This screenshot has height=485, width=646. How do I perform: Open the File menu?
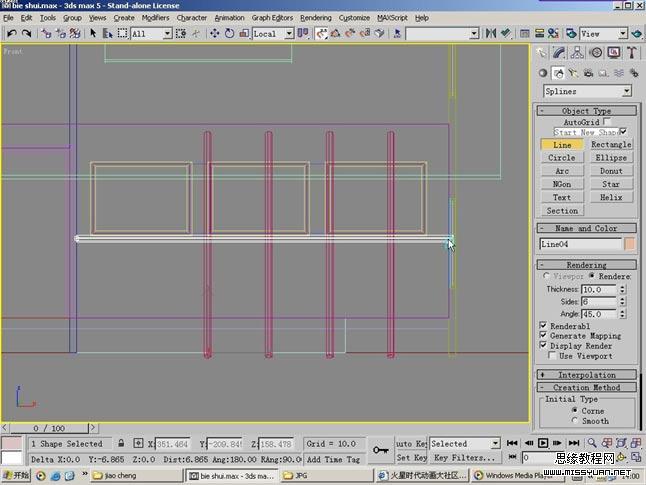click(x=8, y=18)
